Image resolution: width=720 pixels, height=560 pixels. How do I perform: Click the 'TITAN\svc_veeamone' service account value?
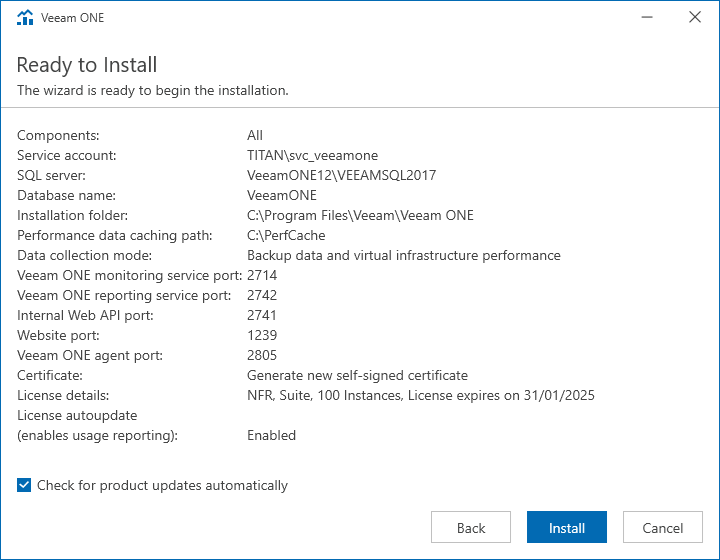click(x=312, y=155)
